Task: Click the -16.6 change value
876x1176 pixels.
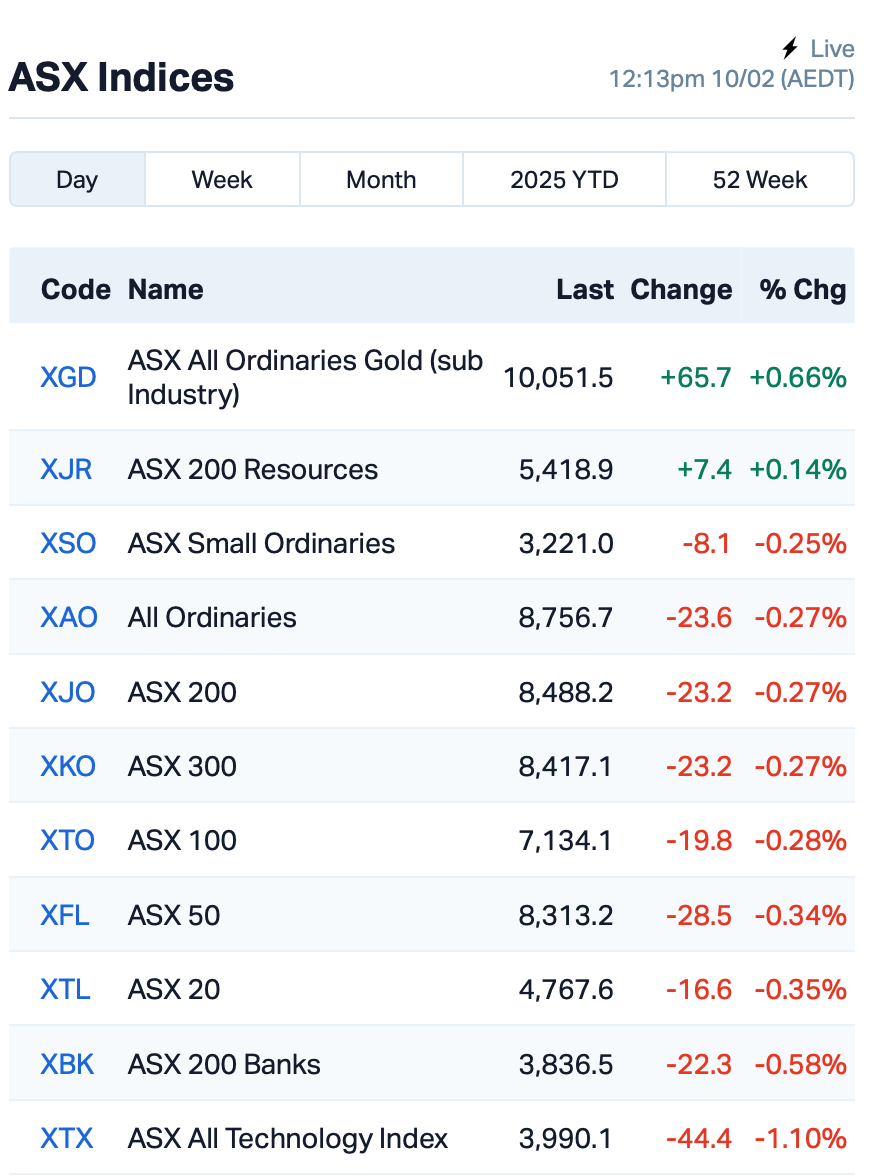Action: (x=699, y=989)
